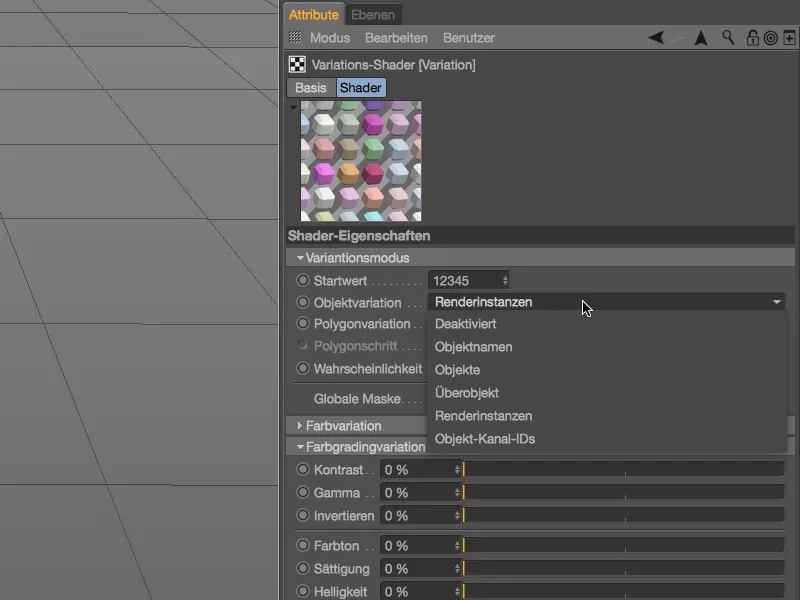Viewport: 800px width, 600px height.
Task: Choose Objekte from the dropdown list
Action: [607, 370]
